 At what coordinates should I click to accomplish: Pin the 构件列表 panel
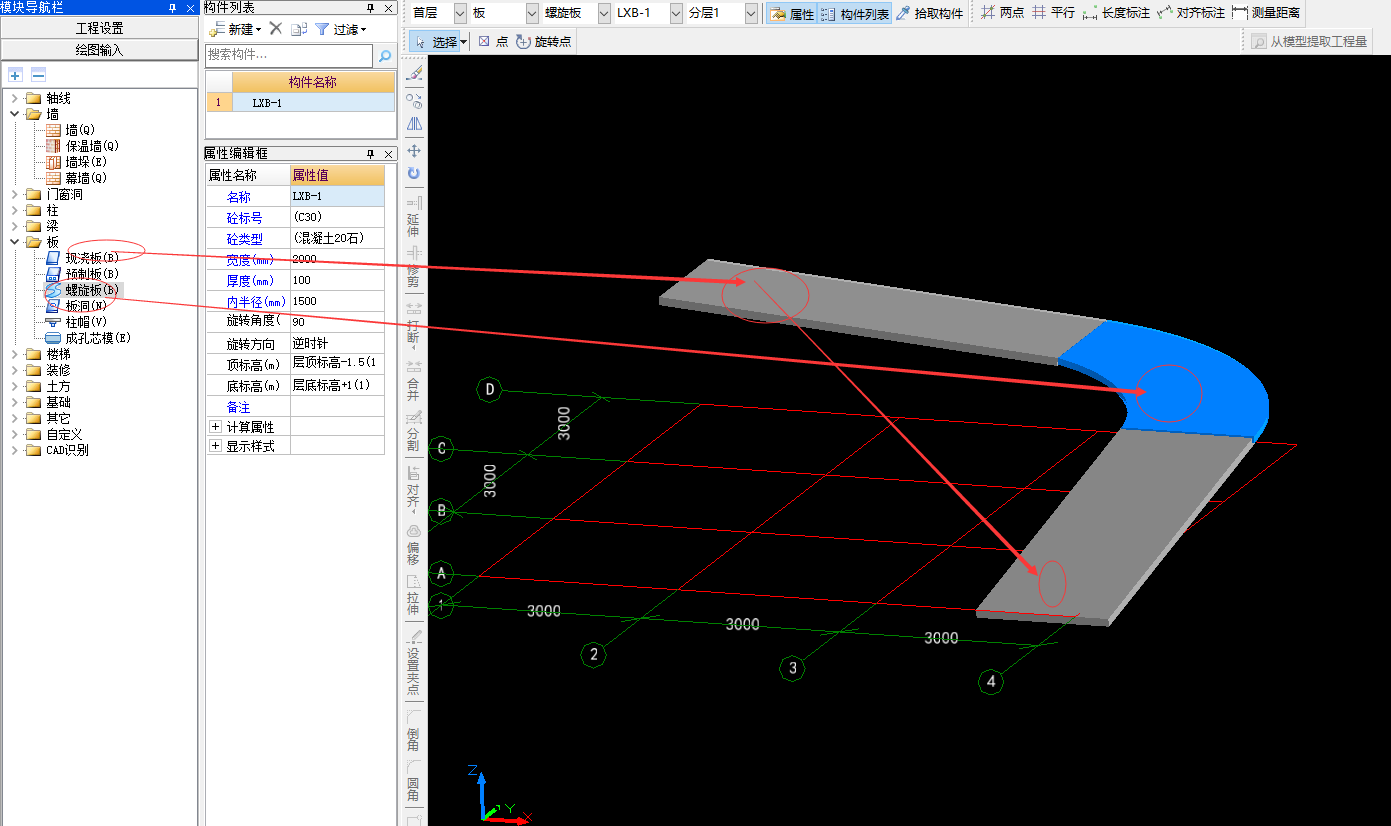[x=371, y=7]
